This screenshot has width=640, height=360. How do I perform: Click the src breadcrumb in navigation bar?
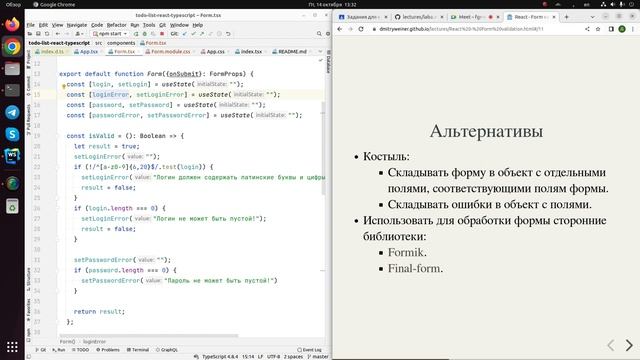[98, 43]
